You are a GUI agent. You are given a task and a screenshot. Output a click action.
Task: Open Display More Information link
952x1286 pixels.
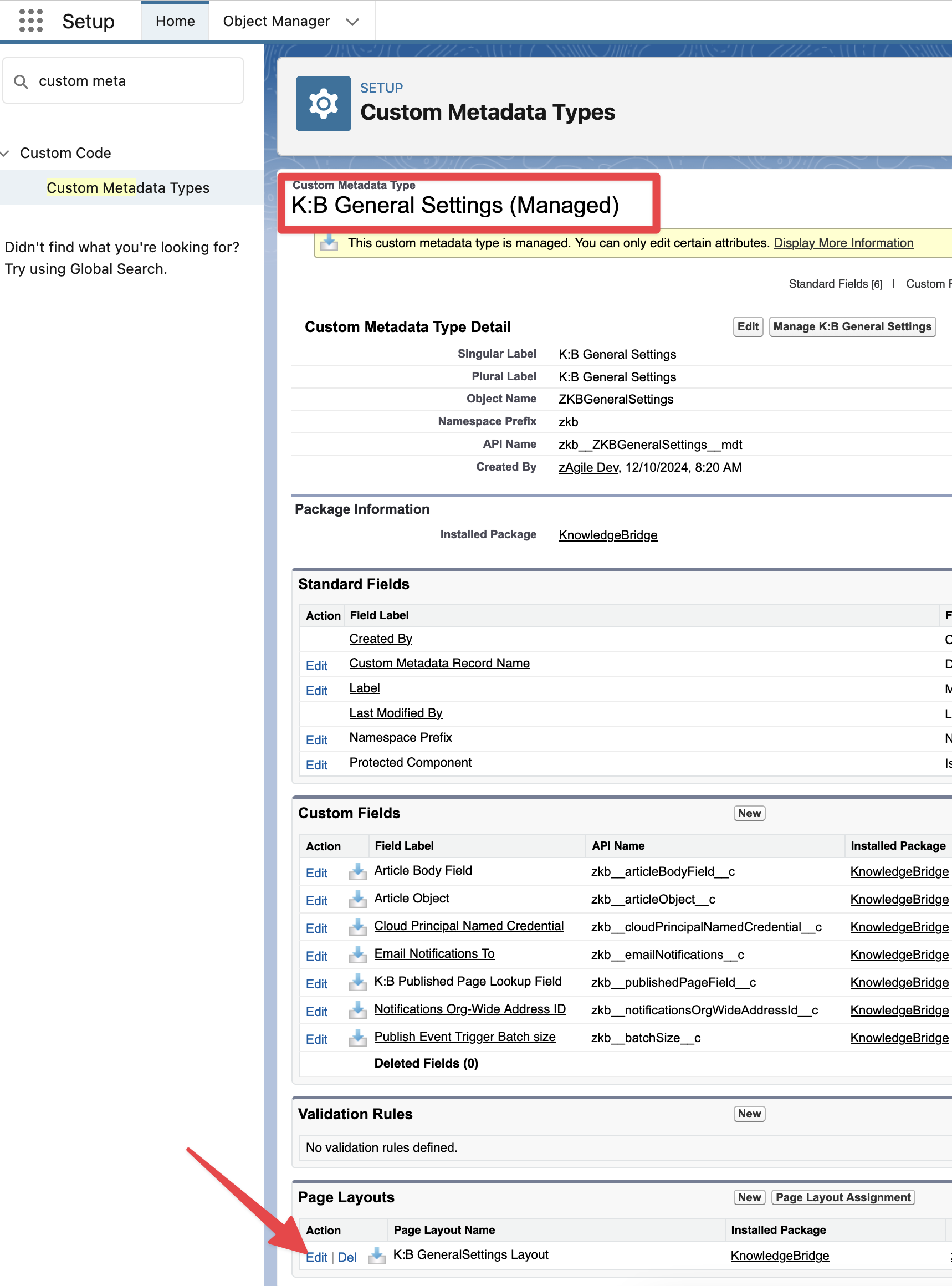point(842,243)
